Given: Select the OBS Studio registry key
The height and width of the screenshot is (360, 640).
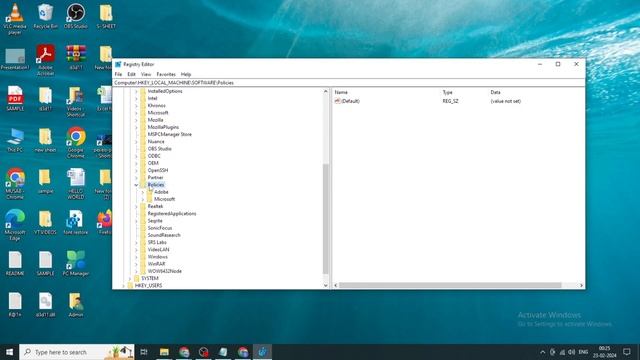Looking at the screenshot, I should 159,149.
